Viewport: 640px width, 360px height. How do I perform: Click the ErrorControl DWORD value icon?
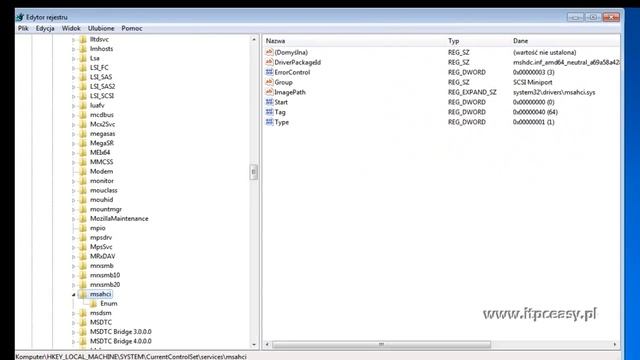coord(269,72)
